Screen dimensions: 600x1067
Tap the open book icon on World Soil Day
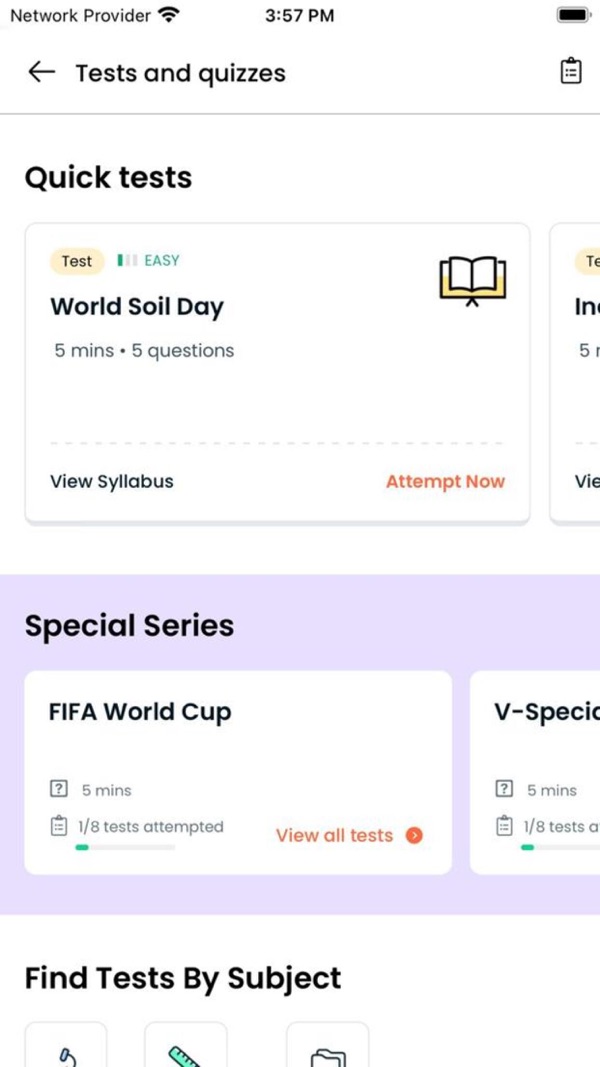point(473,280)
